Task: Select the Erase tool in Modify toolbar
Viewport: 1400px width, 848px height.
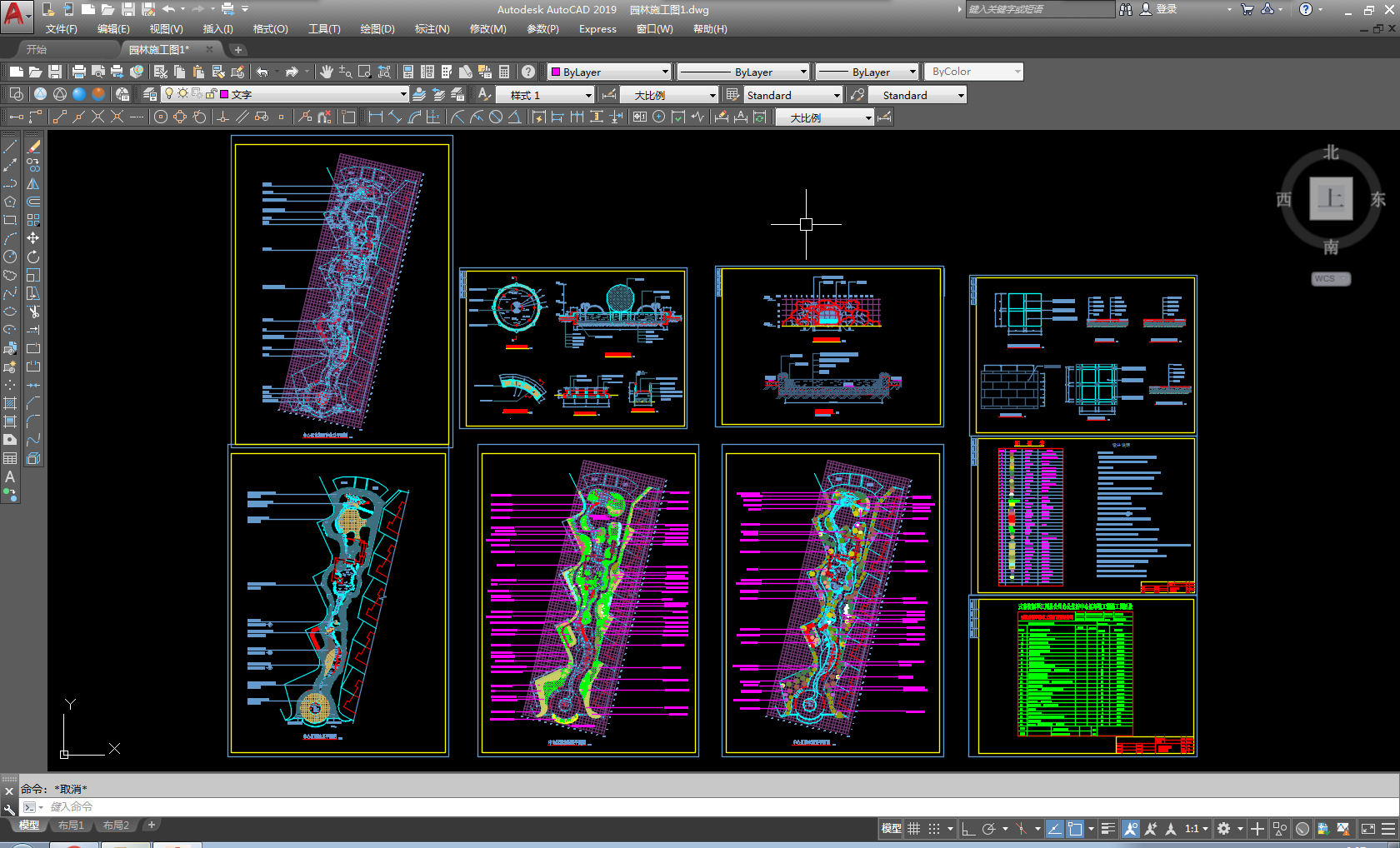Action: click(x=33, y=147)
